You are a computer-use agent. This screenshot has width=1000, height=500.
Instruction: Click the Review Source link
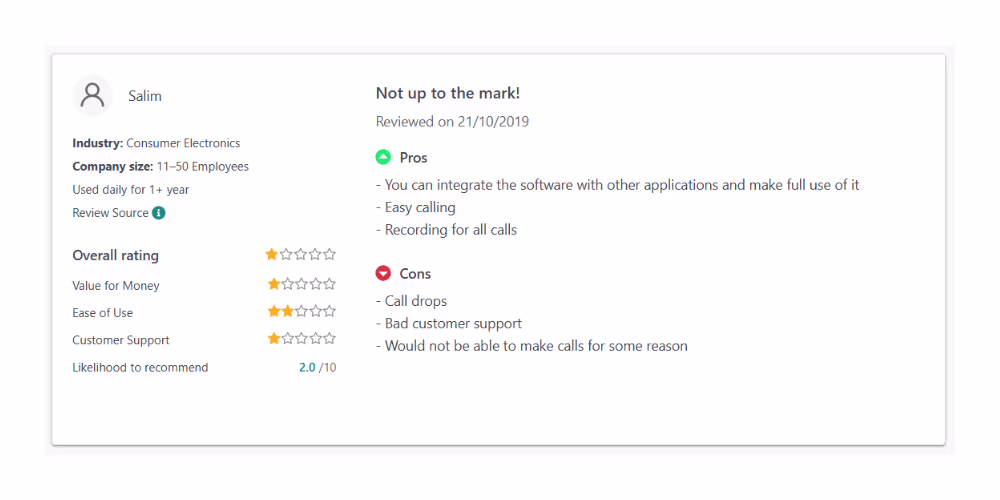point(110,213)
